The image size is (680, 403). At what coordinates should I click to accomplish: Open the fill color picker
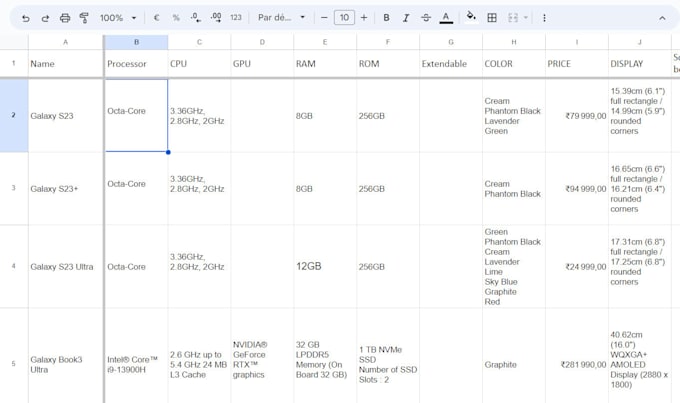(x=471, y=18)
